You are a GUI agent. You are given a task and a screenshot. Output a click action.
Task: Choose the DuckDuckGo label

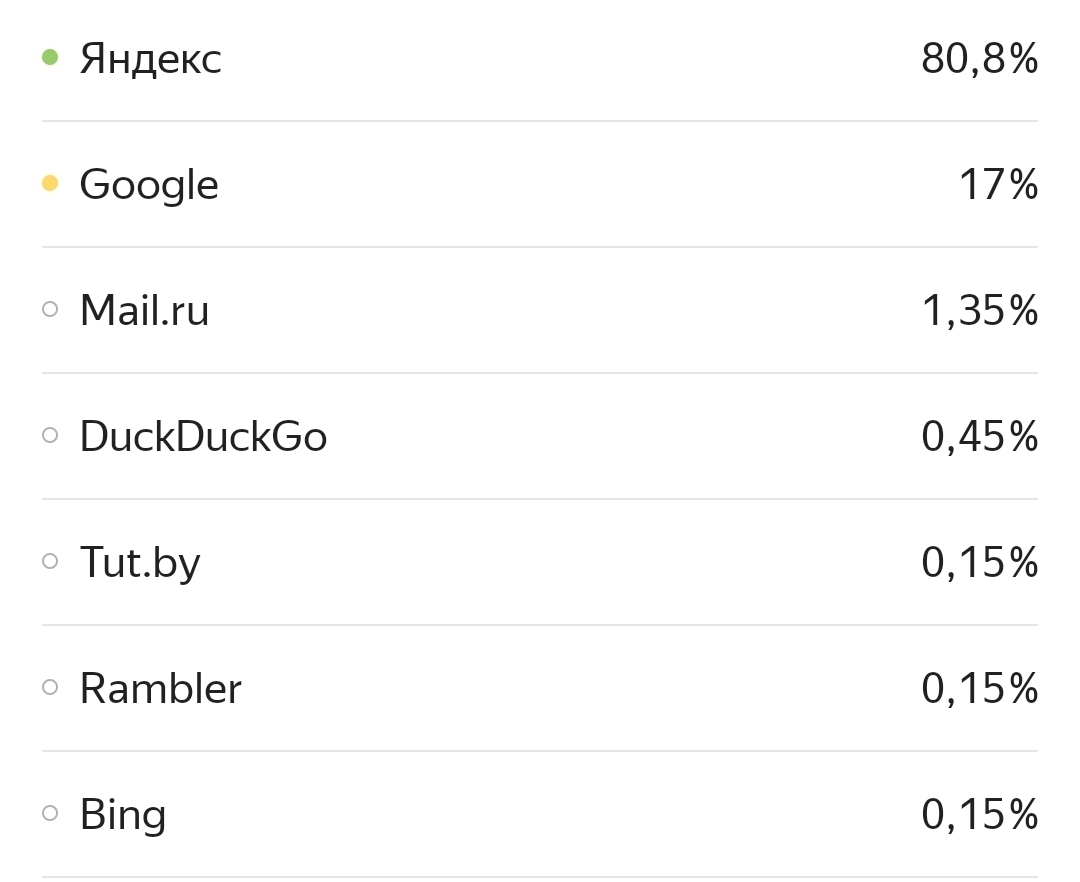[203, 437]
